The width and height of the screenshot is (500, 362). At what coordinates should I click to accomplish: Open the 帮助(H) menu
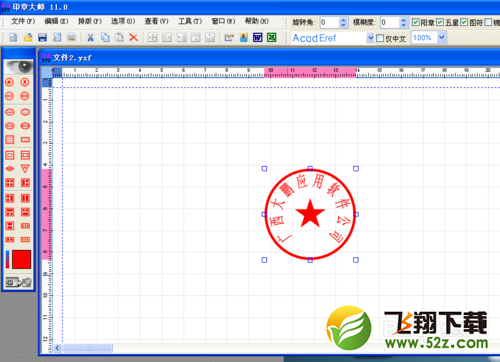tap(256, 21)
